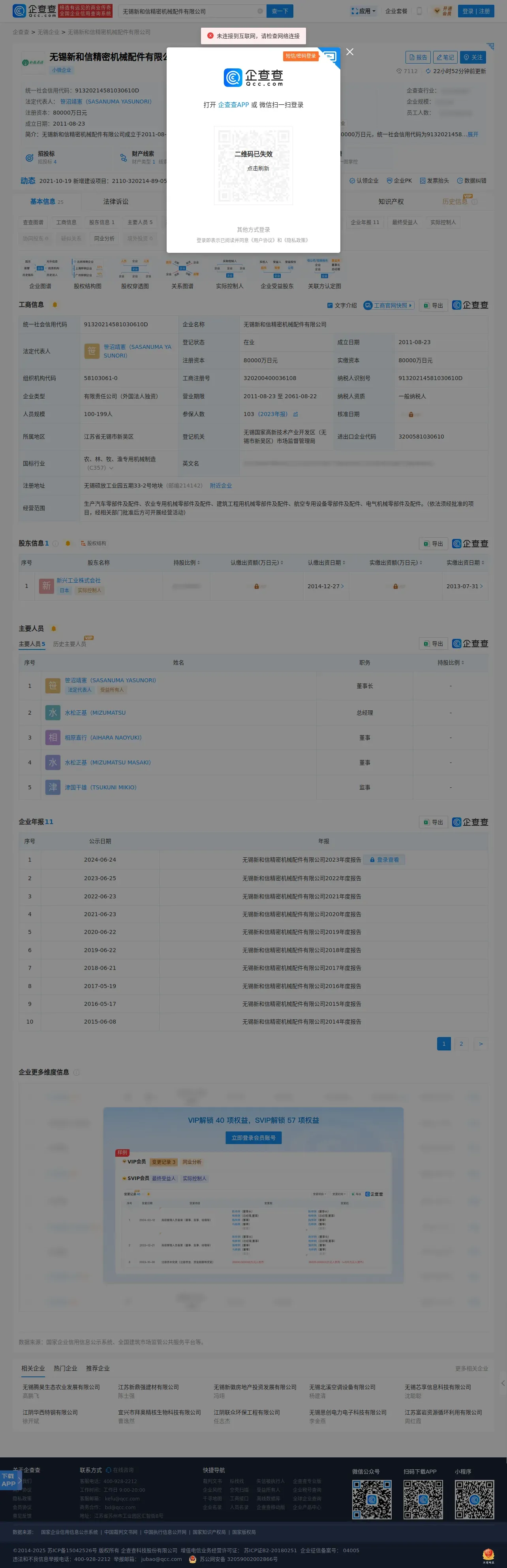The height and width of the screenshot is (1568, 507).
Task: Expand the 2013-07-31 实缴出资日期 arrow
Action: pyautogui.click(x=481, y=587)
